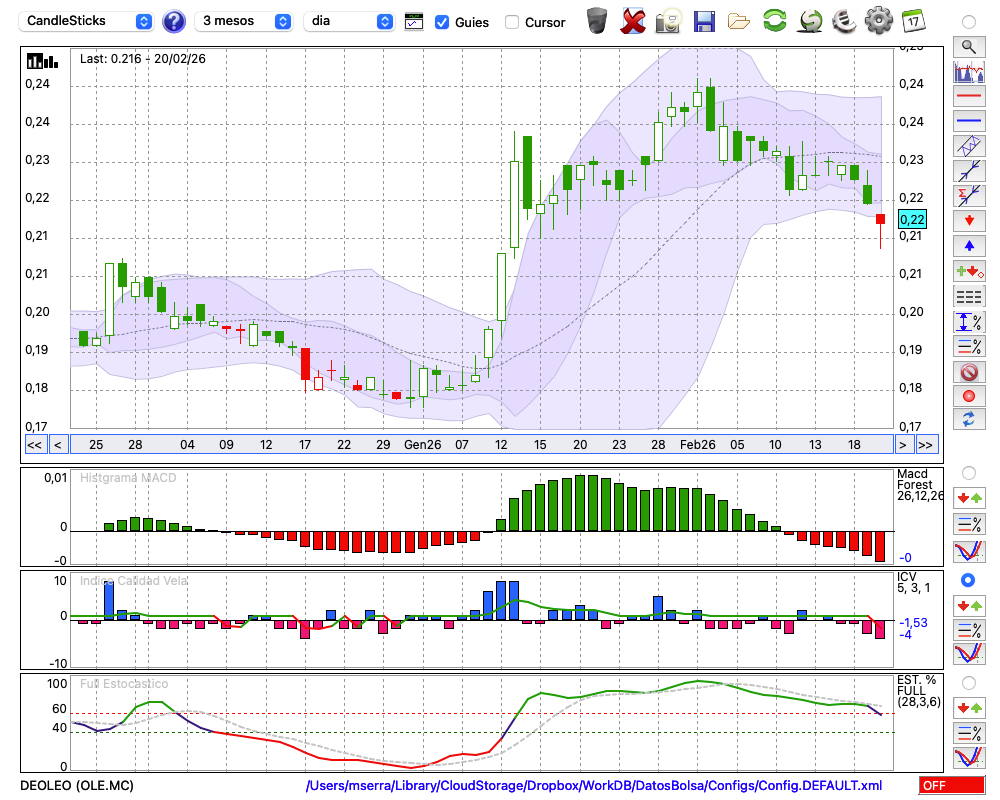Click the calendar icon showing 17
This screenshot has width=1000, height=800.
click(x=913, y=21)
